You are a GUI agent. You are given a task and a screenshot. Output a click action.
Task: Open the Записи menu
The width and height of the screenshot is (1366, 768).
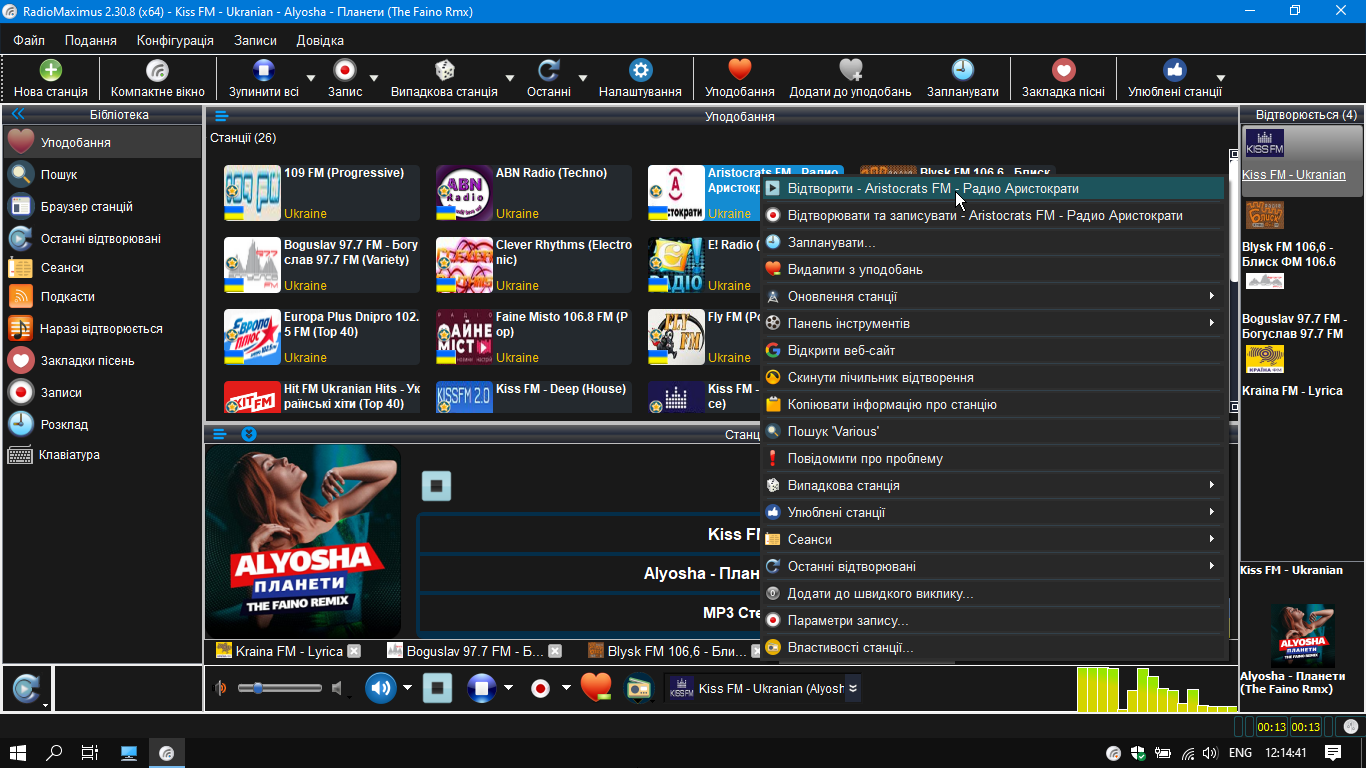pos(255,41)
